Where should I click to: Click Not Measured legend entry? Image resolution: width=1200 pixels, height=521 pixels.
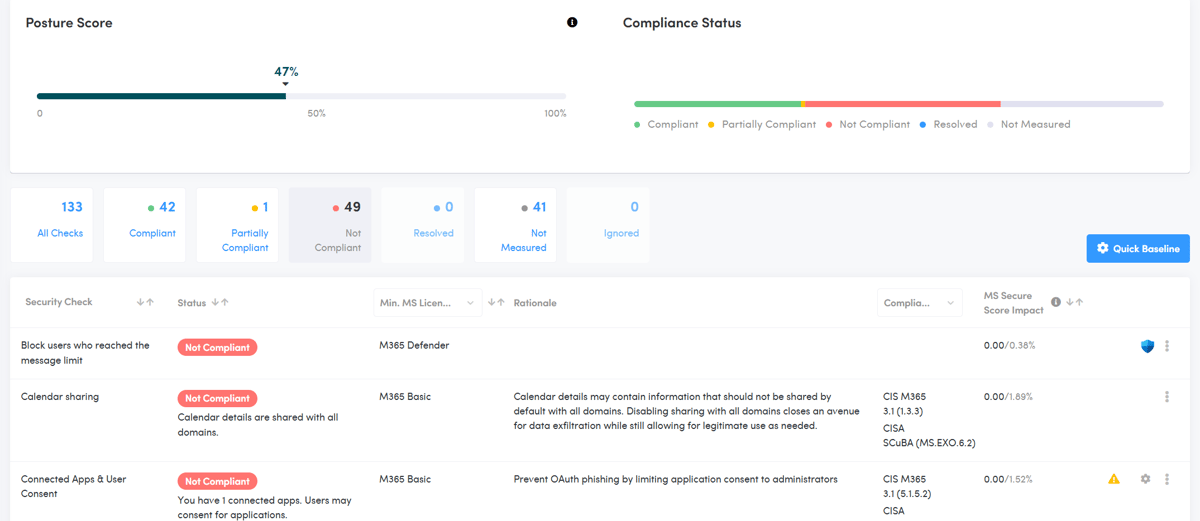point(1029,124)
